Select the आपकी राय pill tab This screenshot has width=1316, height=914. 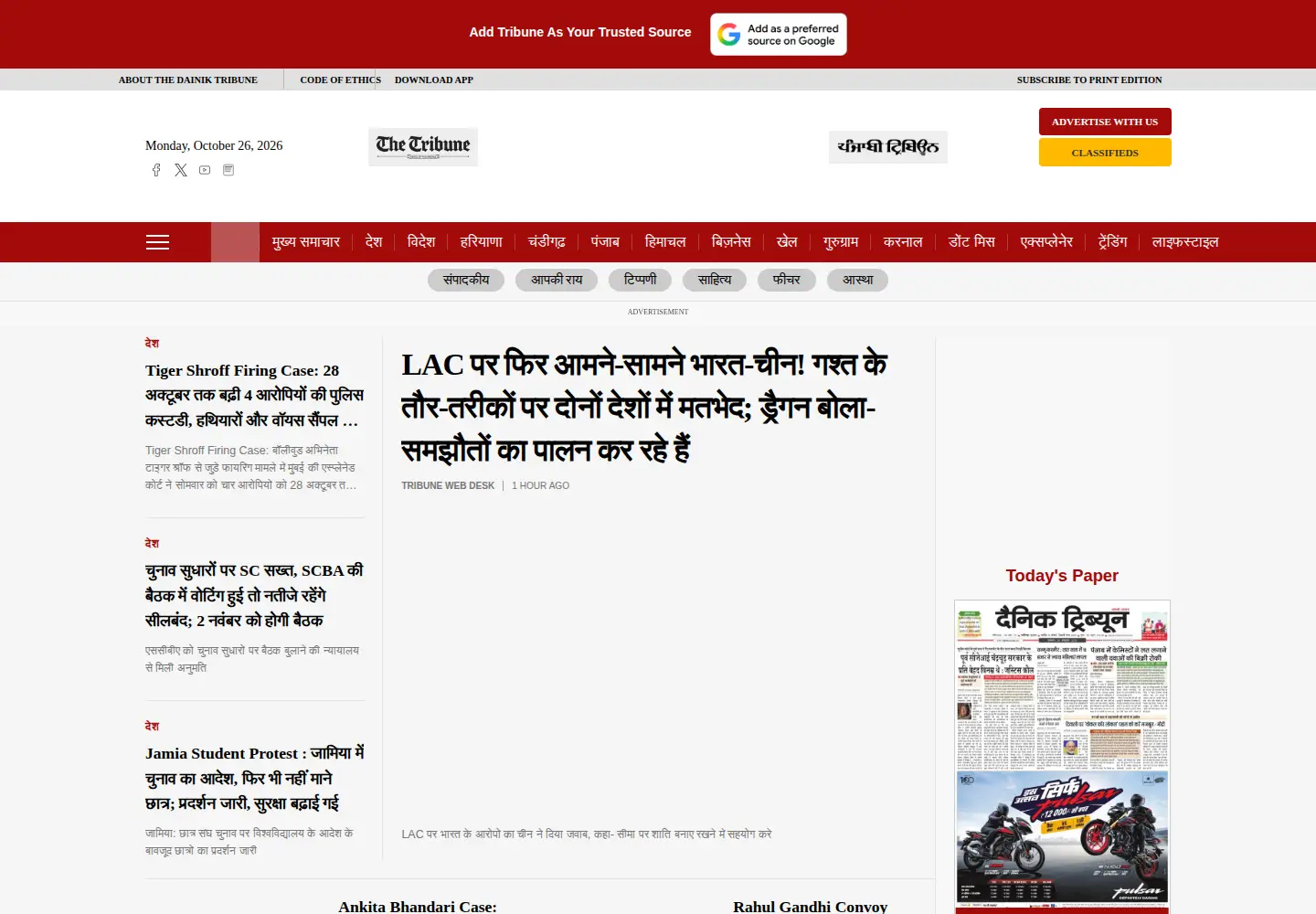tap(557, 281)
